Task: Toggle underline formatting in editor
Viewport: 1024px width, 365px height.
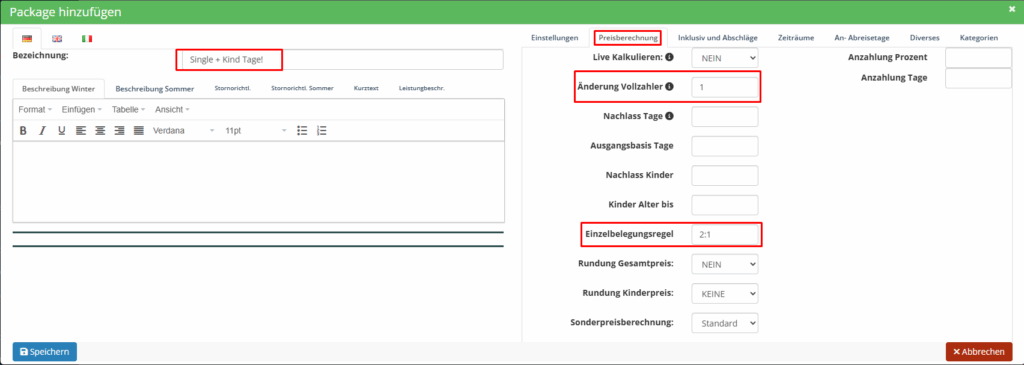Action: coord(61,131)
